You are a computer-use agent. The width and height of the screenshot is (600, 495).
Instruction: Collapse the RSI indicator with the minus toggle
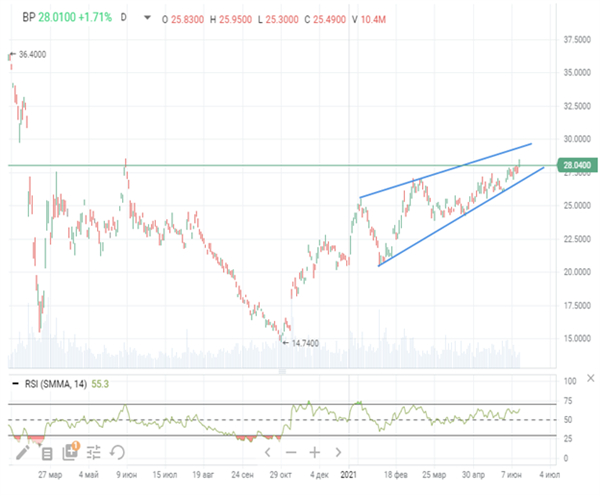(16, 383)
